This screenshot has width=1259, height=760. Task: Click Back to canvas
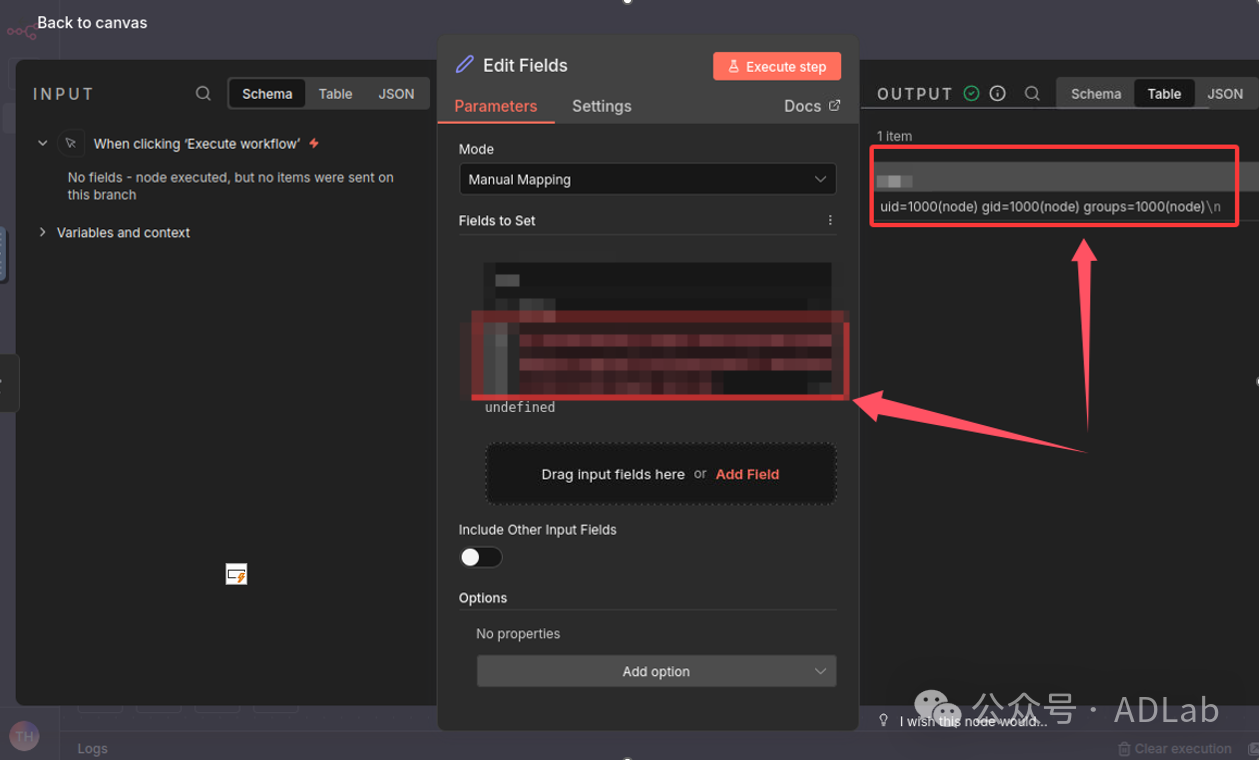tap(92, 22)
